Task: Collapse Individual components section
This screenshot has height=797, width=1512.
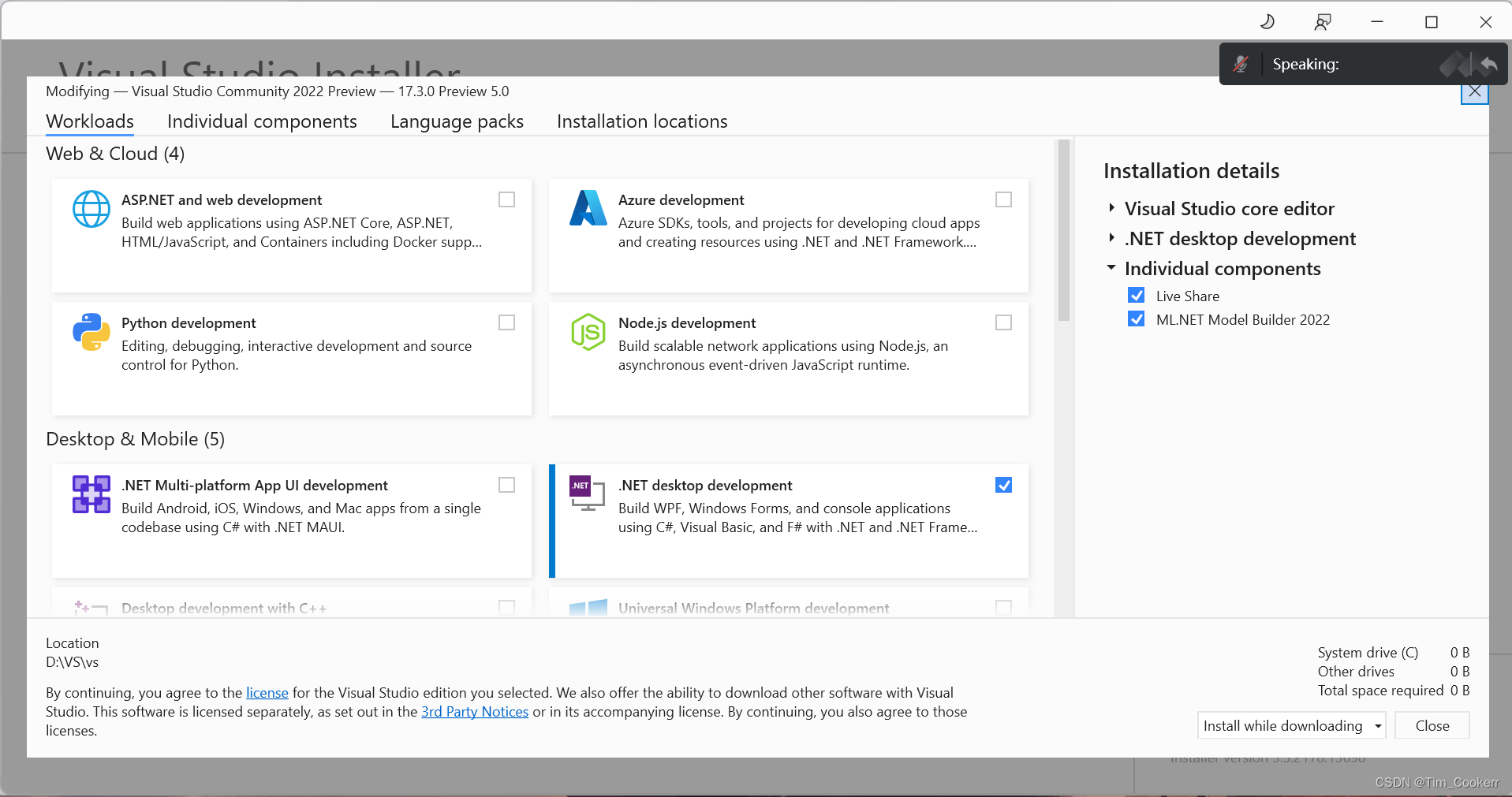Action: [x=1111, y=268]
